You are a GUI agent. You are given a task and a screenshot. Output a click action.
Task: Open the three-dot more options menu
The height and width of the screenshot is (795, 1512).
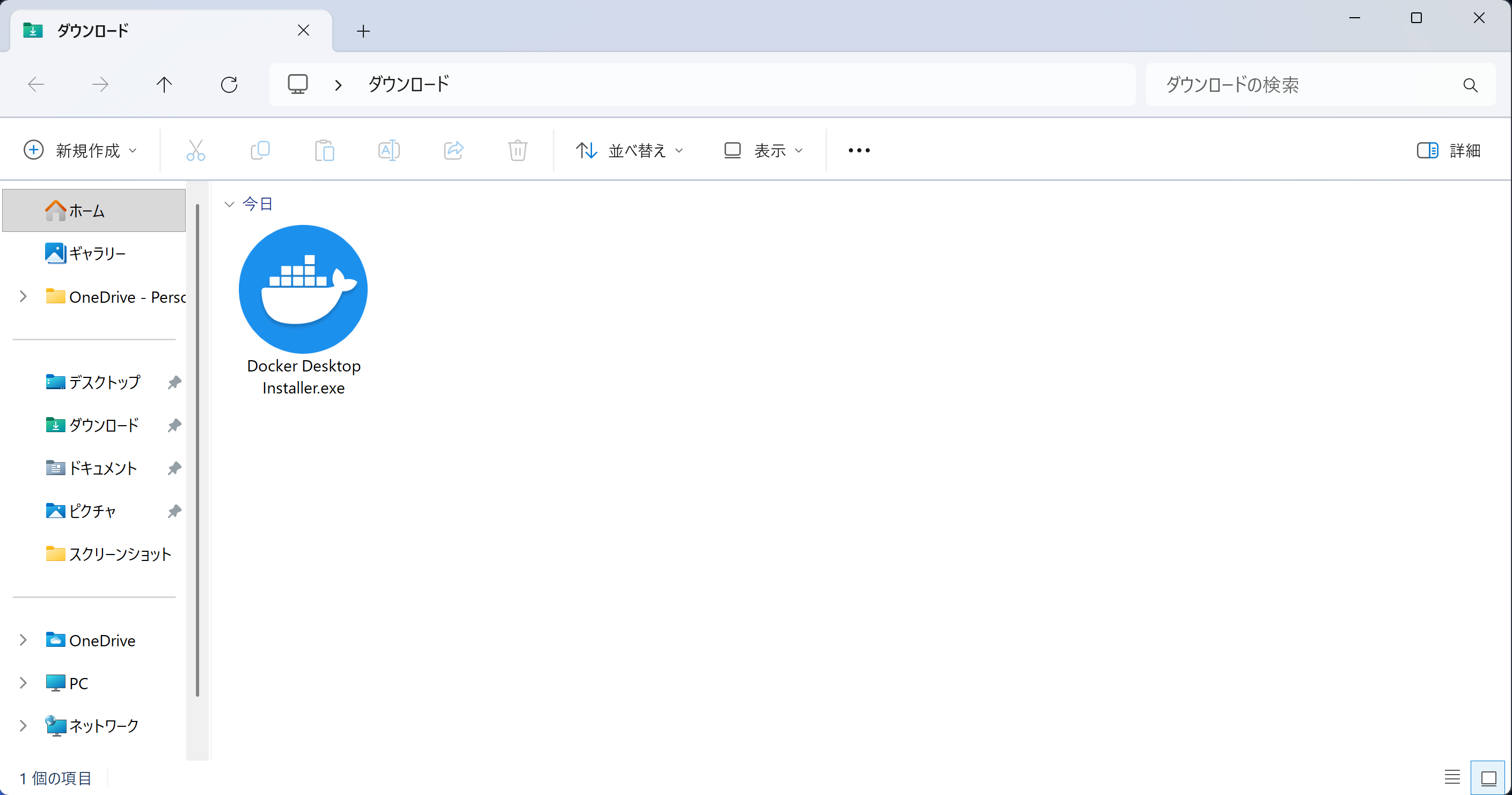[859, 150]
